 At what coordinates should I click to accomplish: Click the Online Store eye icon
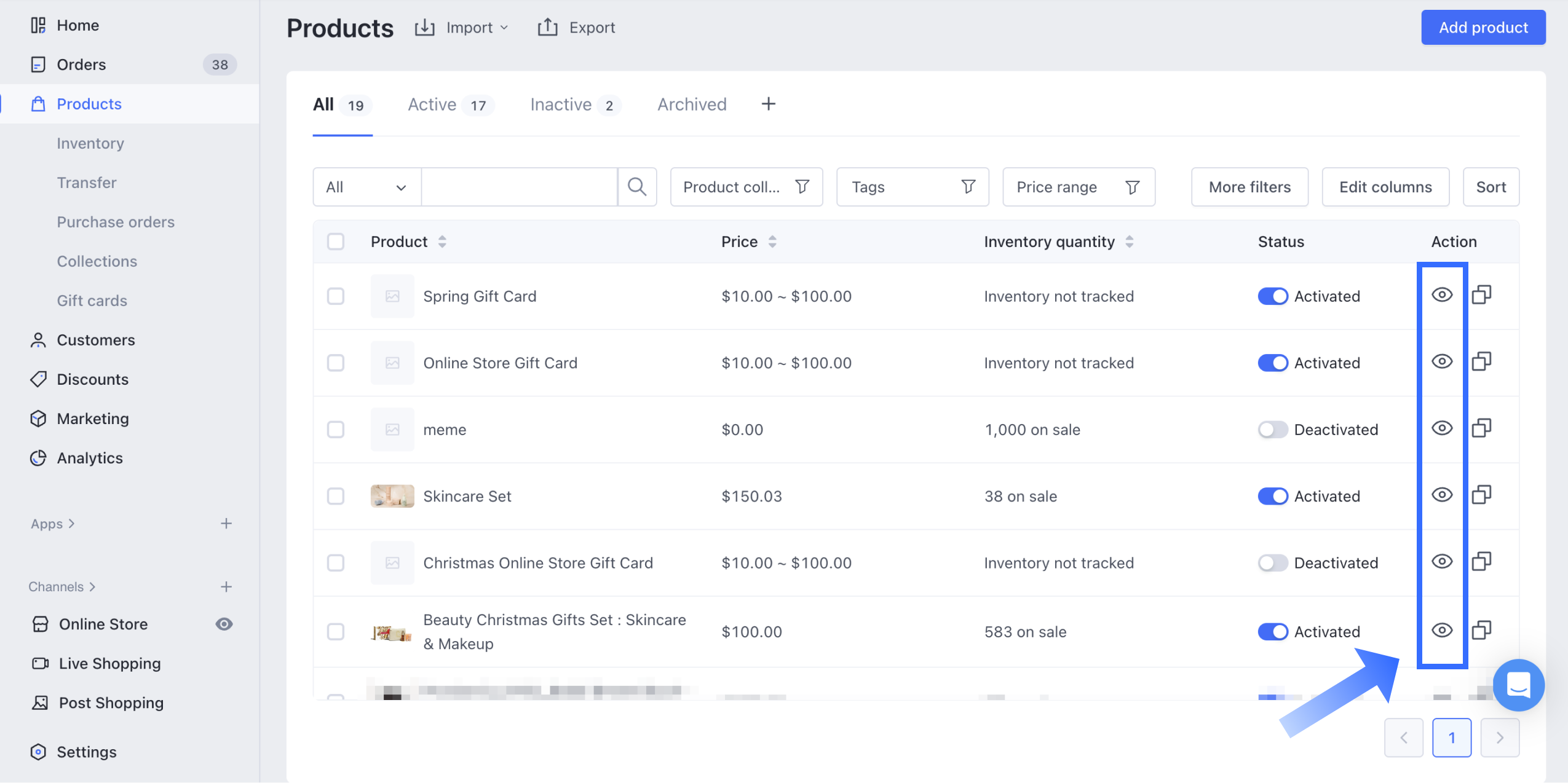(x=224, y=624)
